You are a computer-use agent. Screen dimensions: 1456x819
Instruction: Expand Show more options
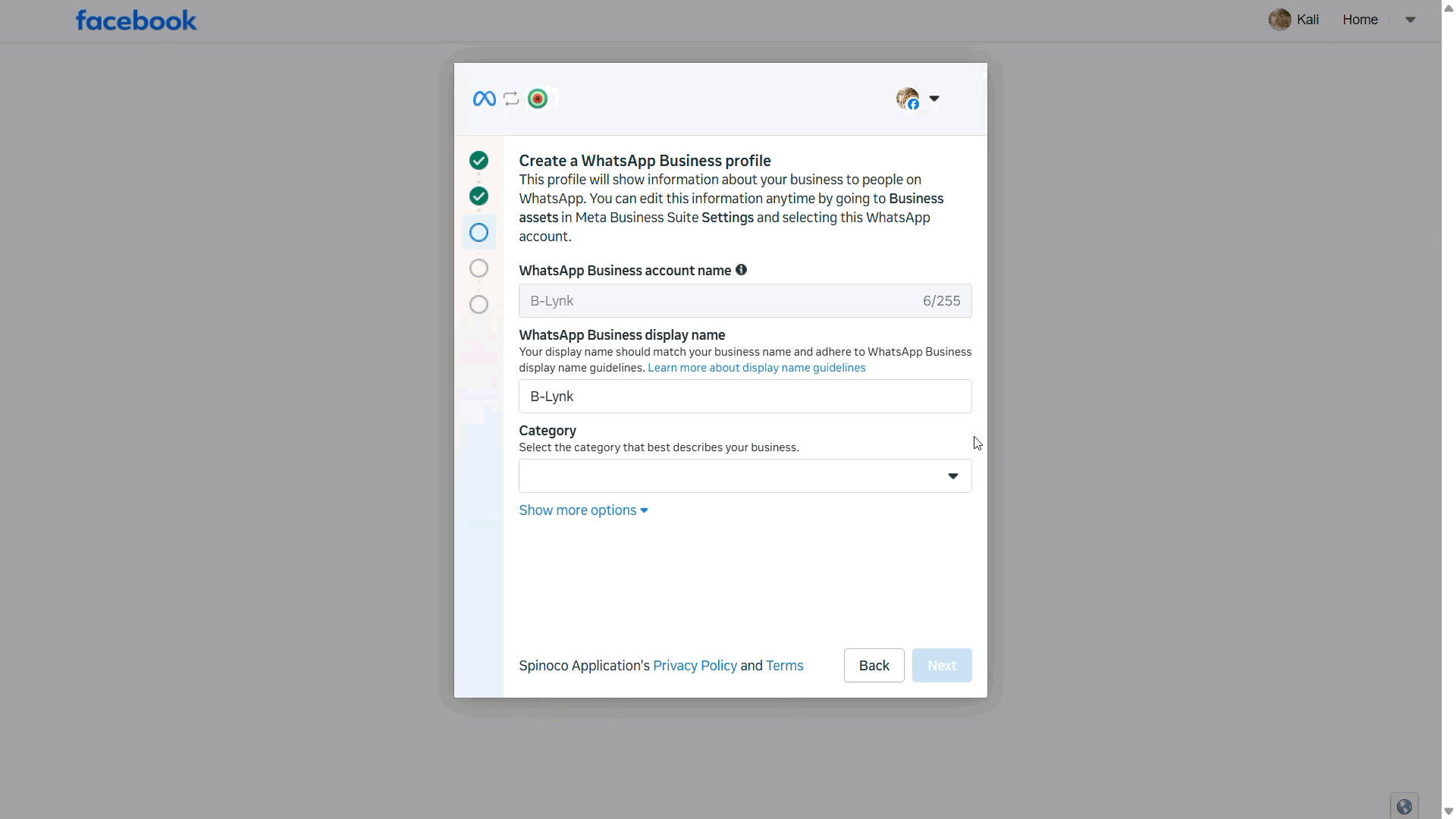pos(583,510)
